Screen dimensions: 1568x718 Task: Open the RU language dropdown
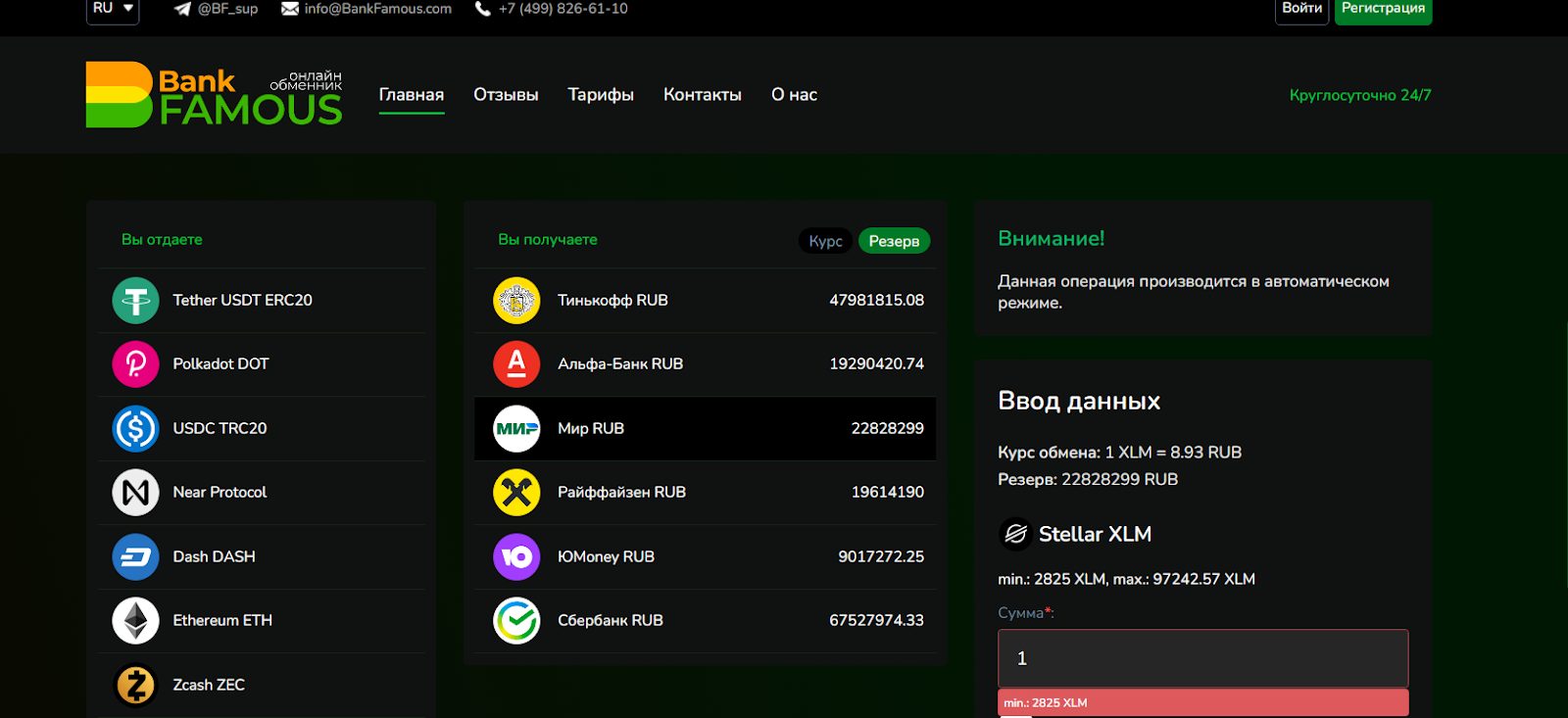113,9
